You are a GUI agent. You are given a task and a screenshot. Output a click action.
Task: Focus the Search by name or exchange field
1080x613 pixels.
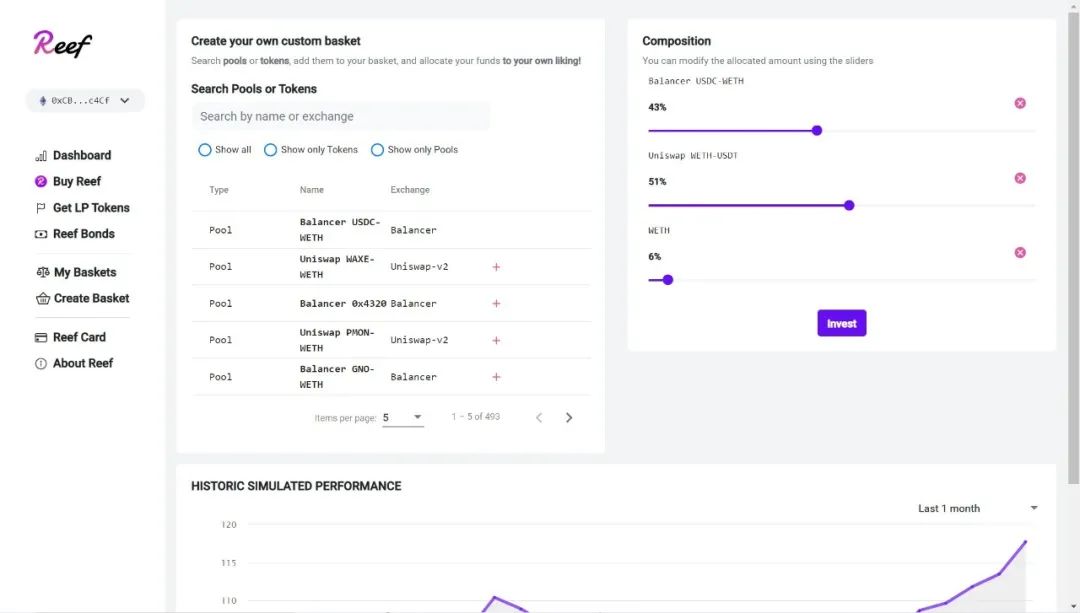tap(340, 116)
